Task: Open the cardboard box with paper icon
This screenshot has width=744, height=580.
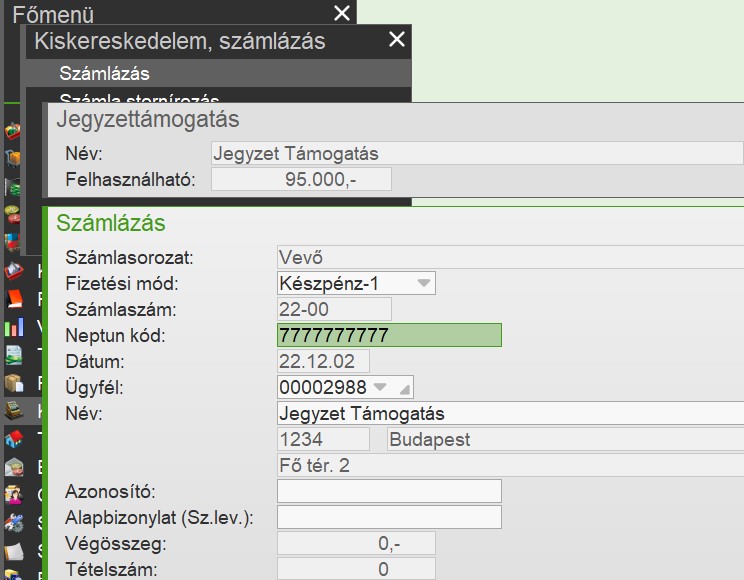Action: (x=14, y=383)
